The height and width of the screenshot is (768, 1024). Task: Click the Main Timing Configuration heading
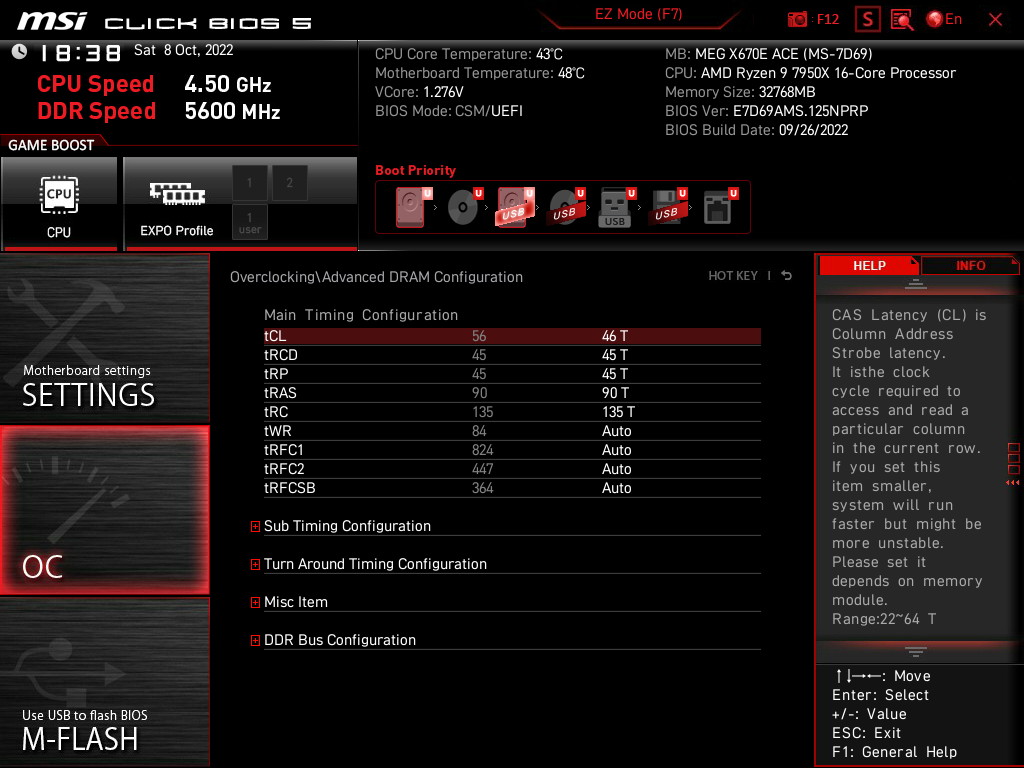pos(360,315)
